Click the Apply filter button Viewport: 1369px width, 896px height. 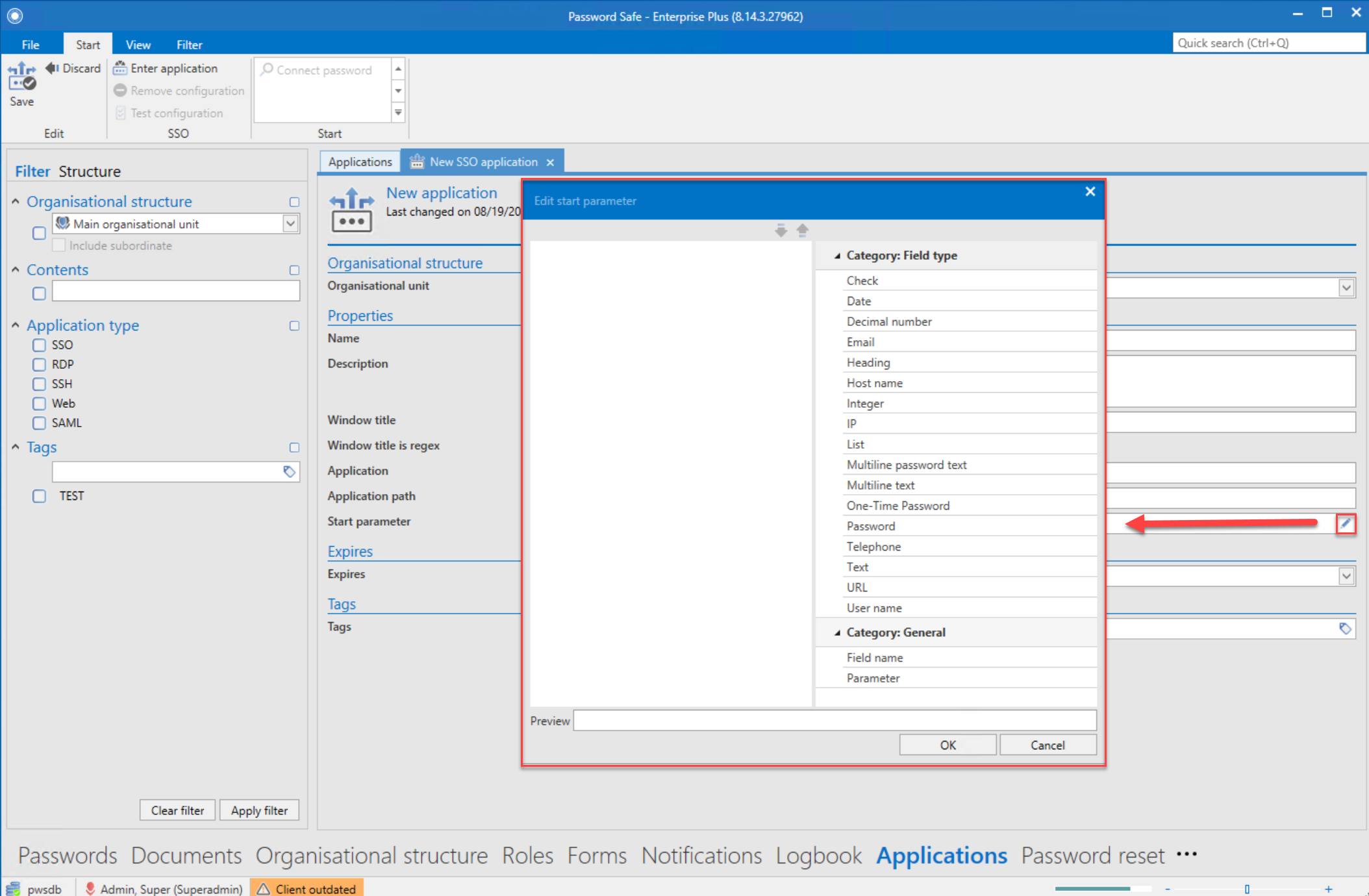pos(259,810)
